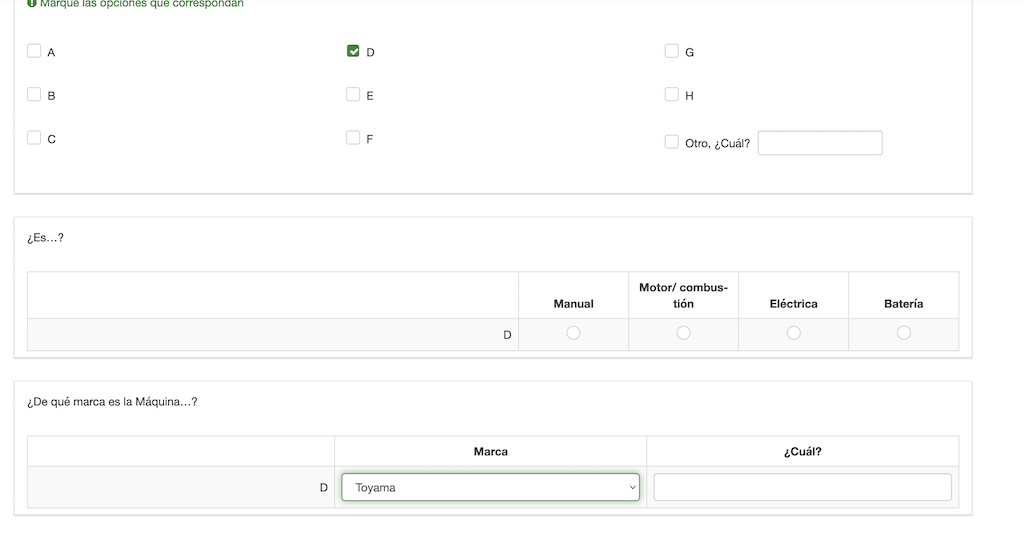Click the 'Otro, ¿Cuál?' text field
Screen dimensions: 1024x537
coord(820,143)
